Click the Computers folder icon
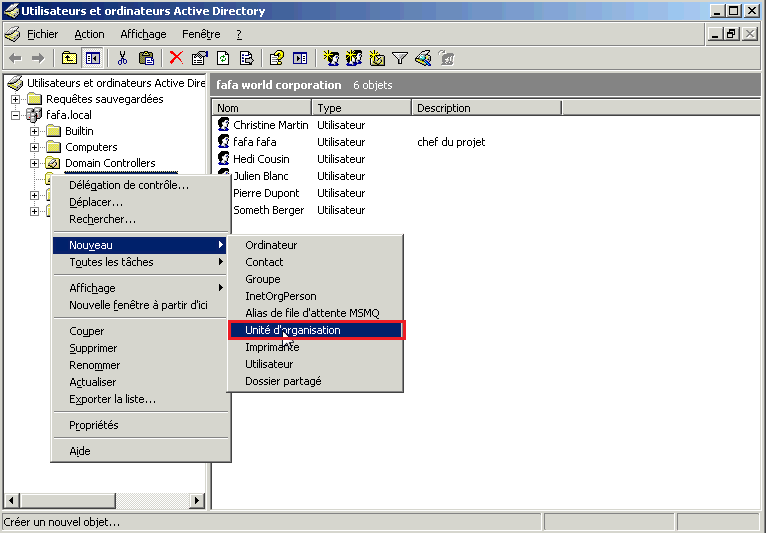Image resolution: width=766 pixels, height=533 pixels. point(53,147)
